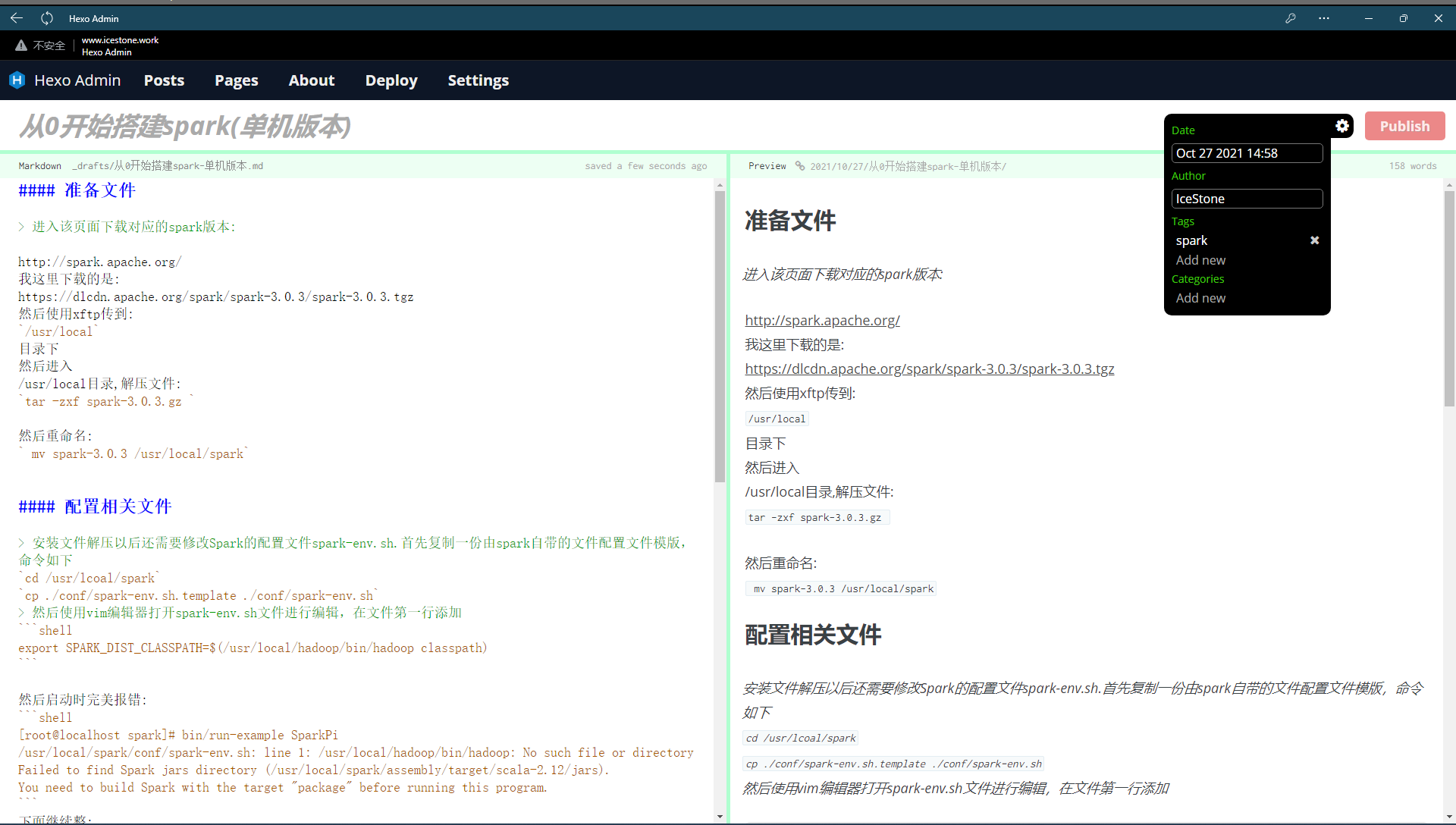Click the browser back arrow icon
Screen dimensions: 1456x825
tap(17, 18)
